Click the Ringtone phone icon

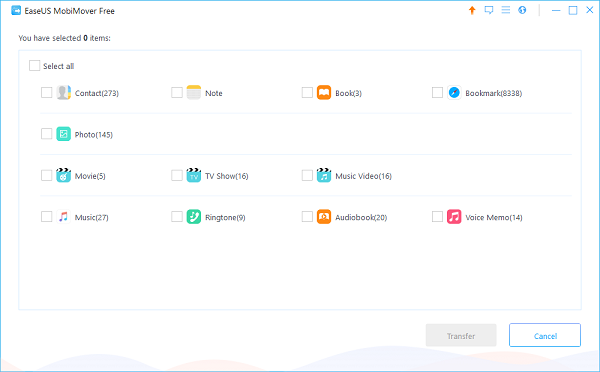tap(194, 217)
